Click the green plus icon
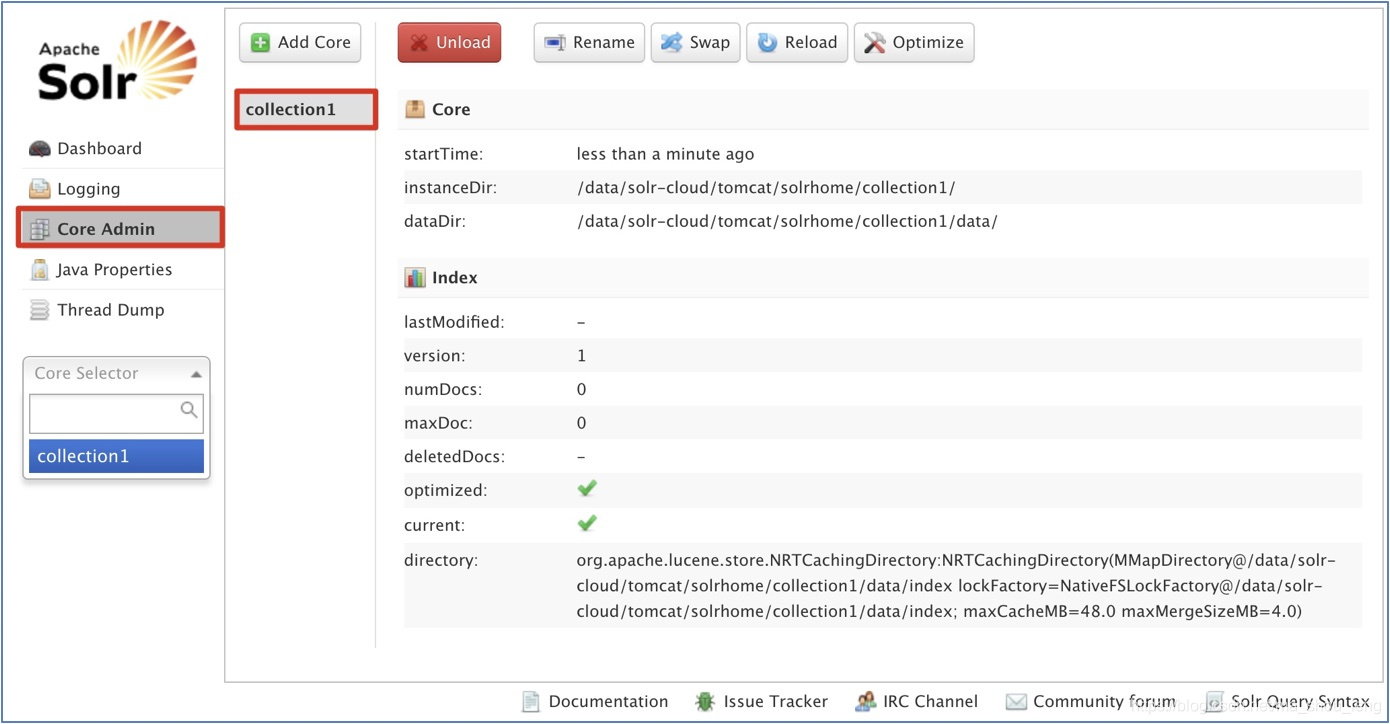1390x724 pixels. (260, 43)
